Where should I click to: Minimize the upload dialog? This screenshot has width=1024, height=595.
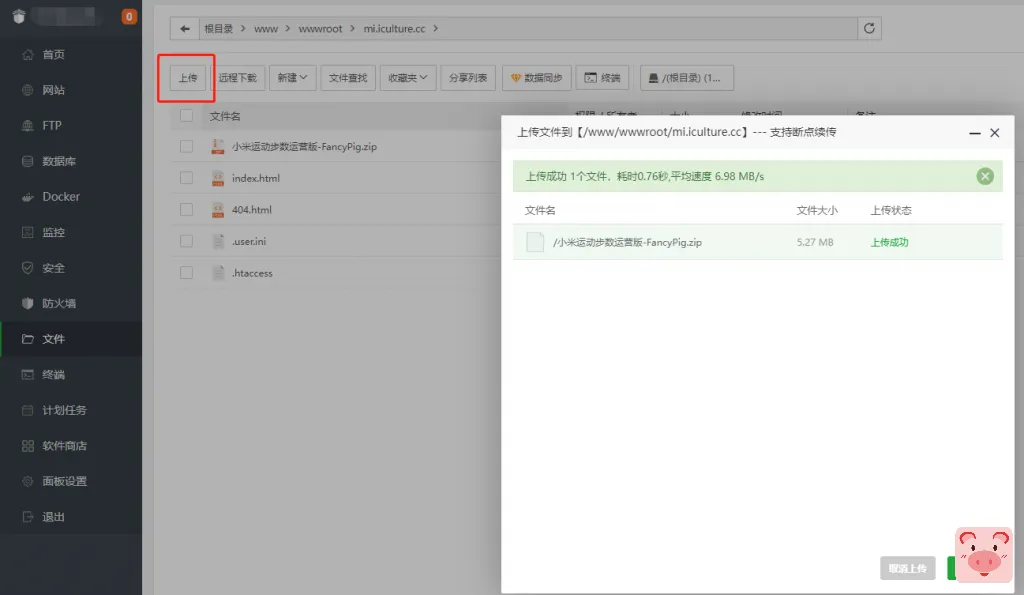pyautogui.click(x=974, y=133)
